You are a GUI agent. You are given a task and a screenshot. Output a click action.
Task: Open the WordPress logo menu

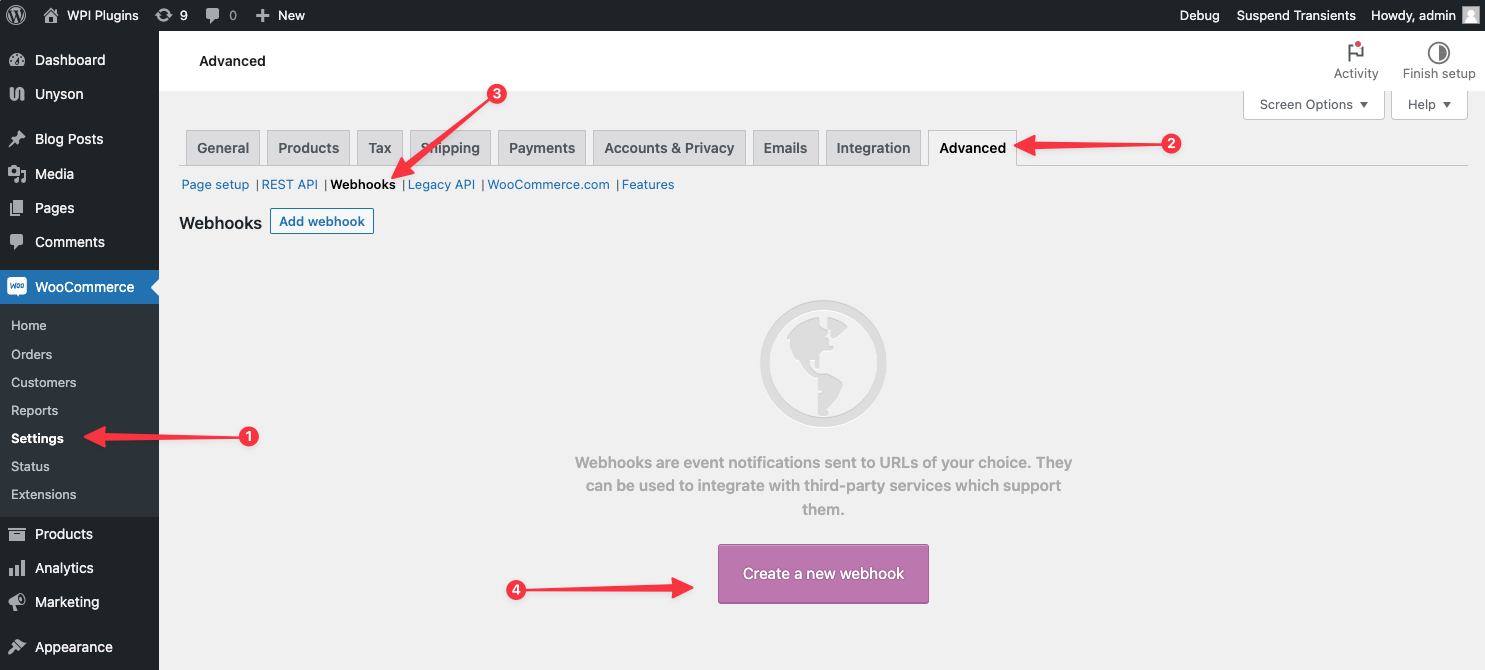[15, 15]
